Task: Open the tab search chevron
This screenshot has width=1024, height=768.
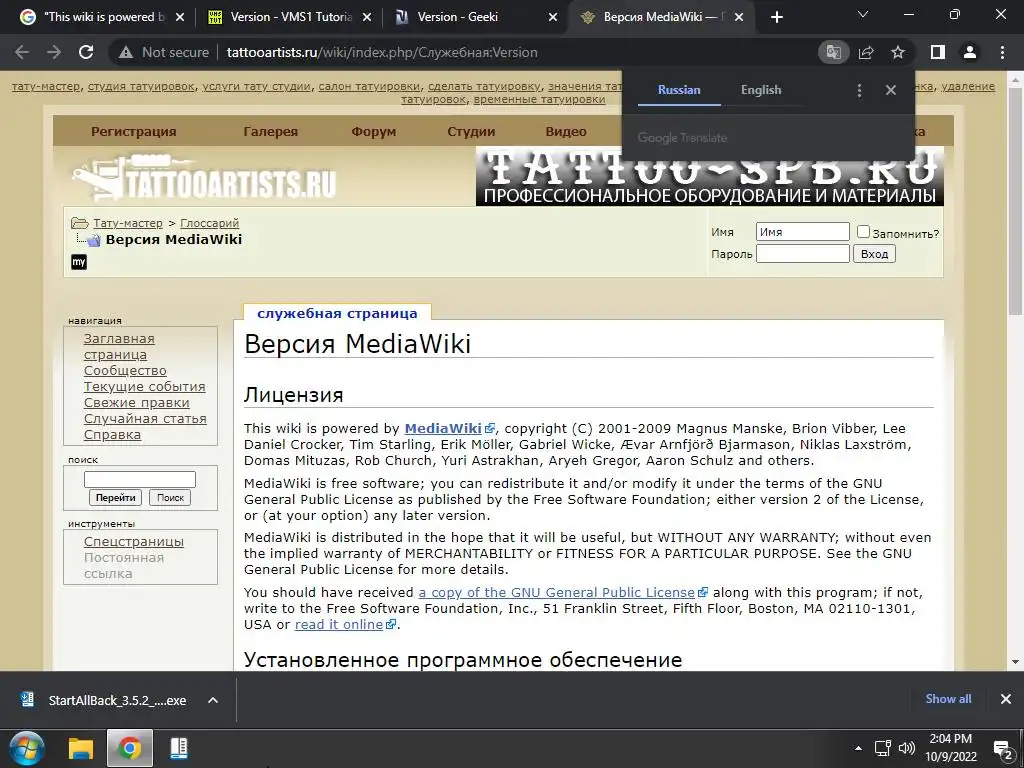Action: pyautogui.click(x=863, y=14)
